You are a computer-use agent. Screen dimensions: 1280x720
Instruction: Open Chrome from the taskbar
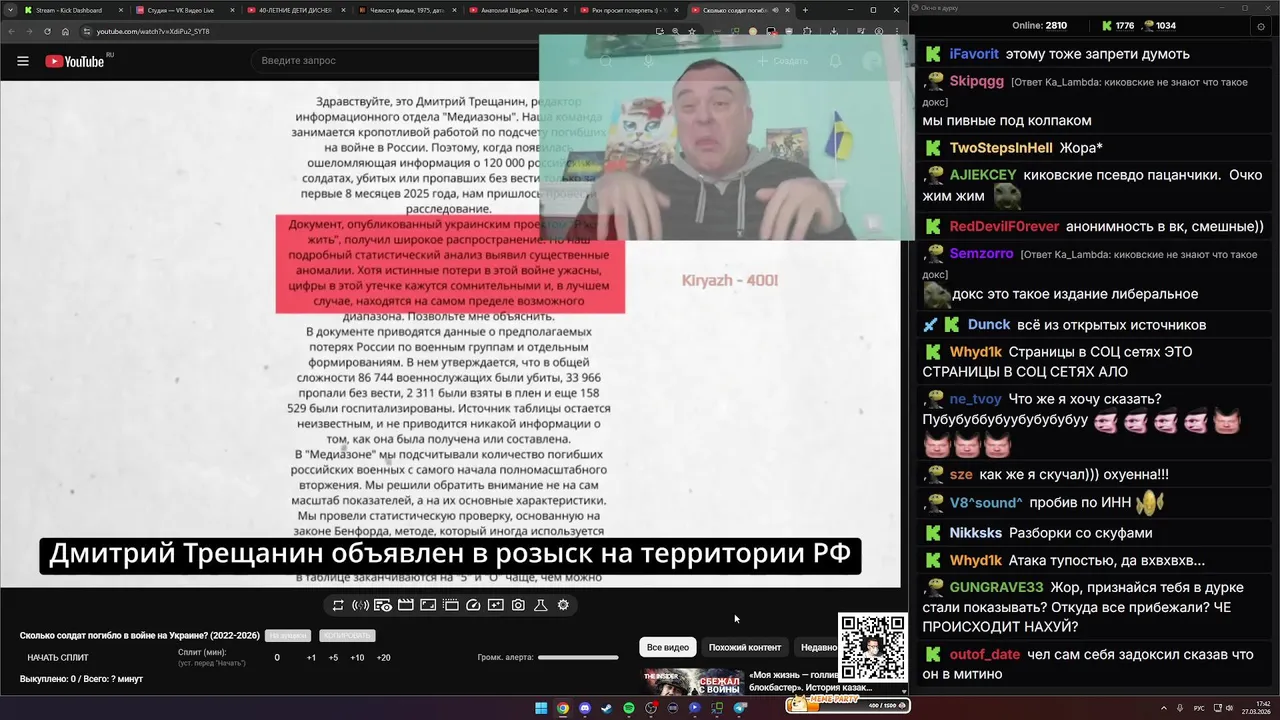point(563,708)
